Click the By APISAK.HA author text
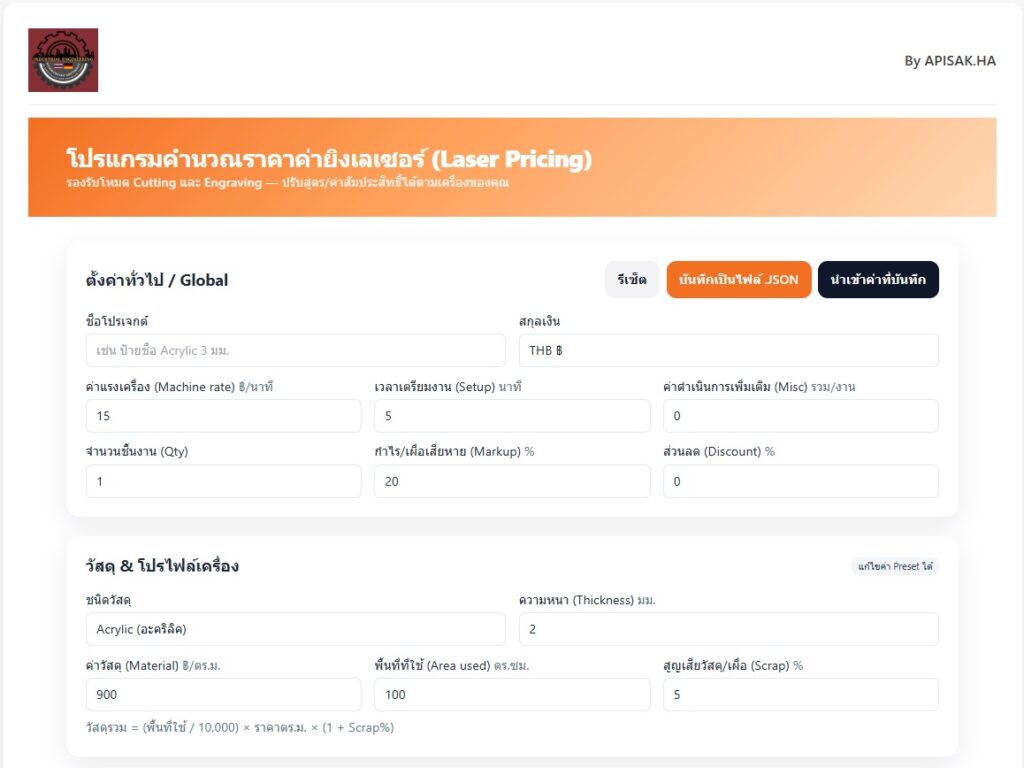Image resolution: width=1024 pixels, height=768 pixels. [x=950, y=61]
